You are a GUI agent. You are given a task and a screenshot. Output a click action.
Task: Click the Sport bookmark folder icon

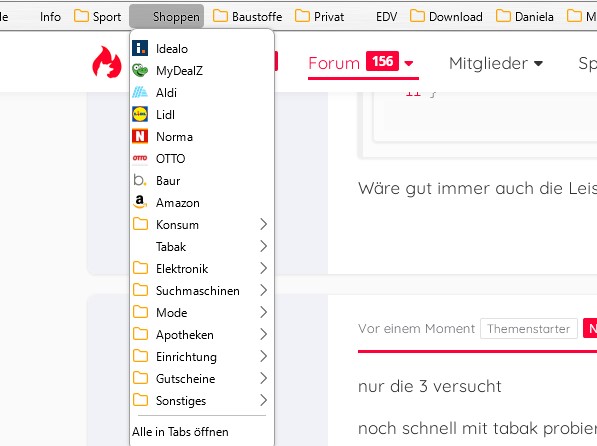(81, 16)
